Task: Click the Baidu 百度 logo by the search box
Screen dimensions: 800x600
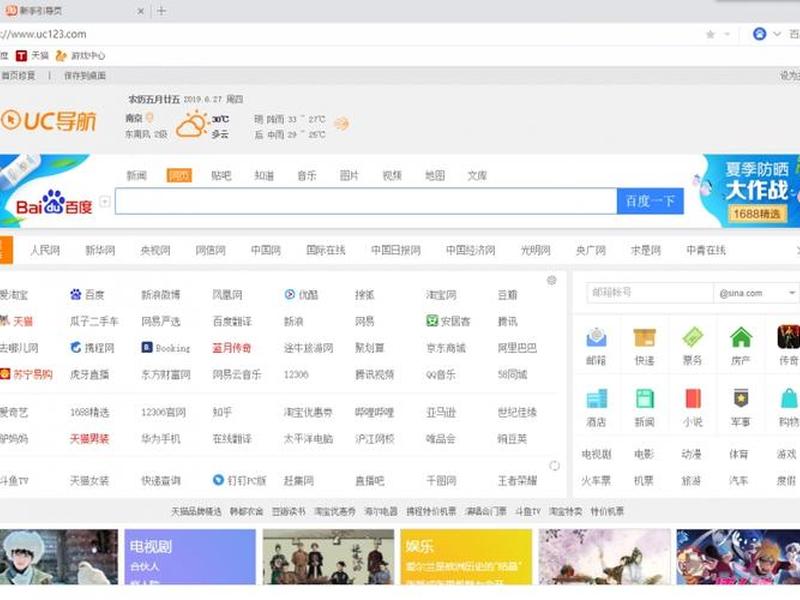Action: 54,203
